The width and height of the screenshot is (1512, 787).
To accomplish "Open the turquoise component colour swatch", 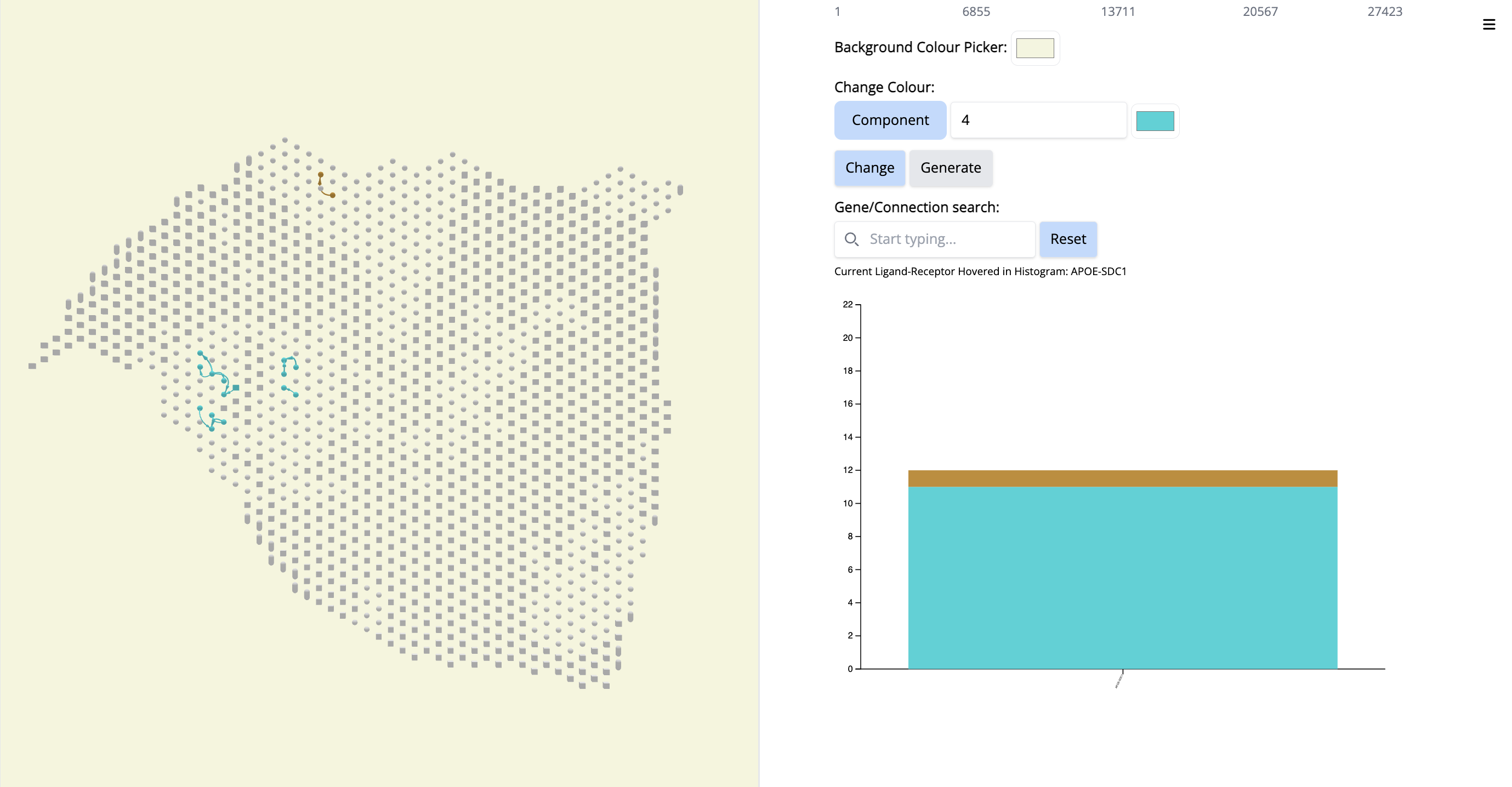I will pos(1155,121).
